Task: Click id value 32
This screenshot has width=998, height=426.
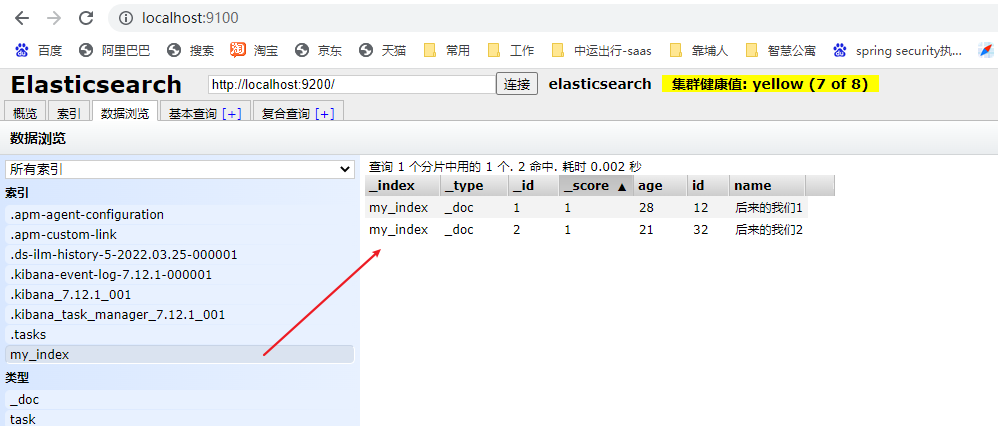Action: 701,230
